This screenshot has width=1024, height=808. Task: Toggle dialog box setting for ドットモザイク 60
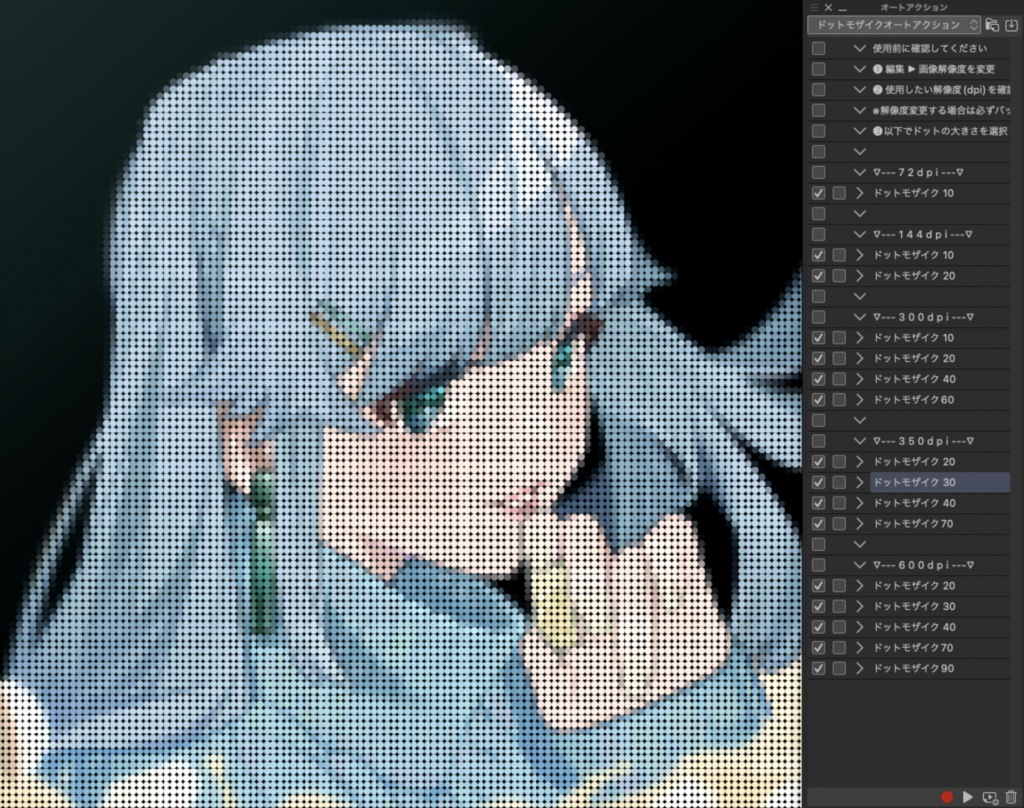point(839,400)
